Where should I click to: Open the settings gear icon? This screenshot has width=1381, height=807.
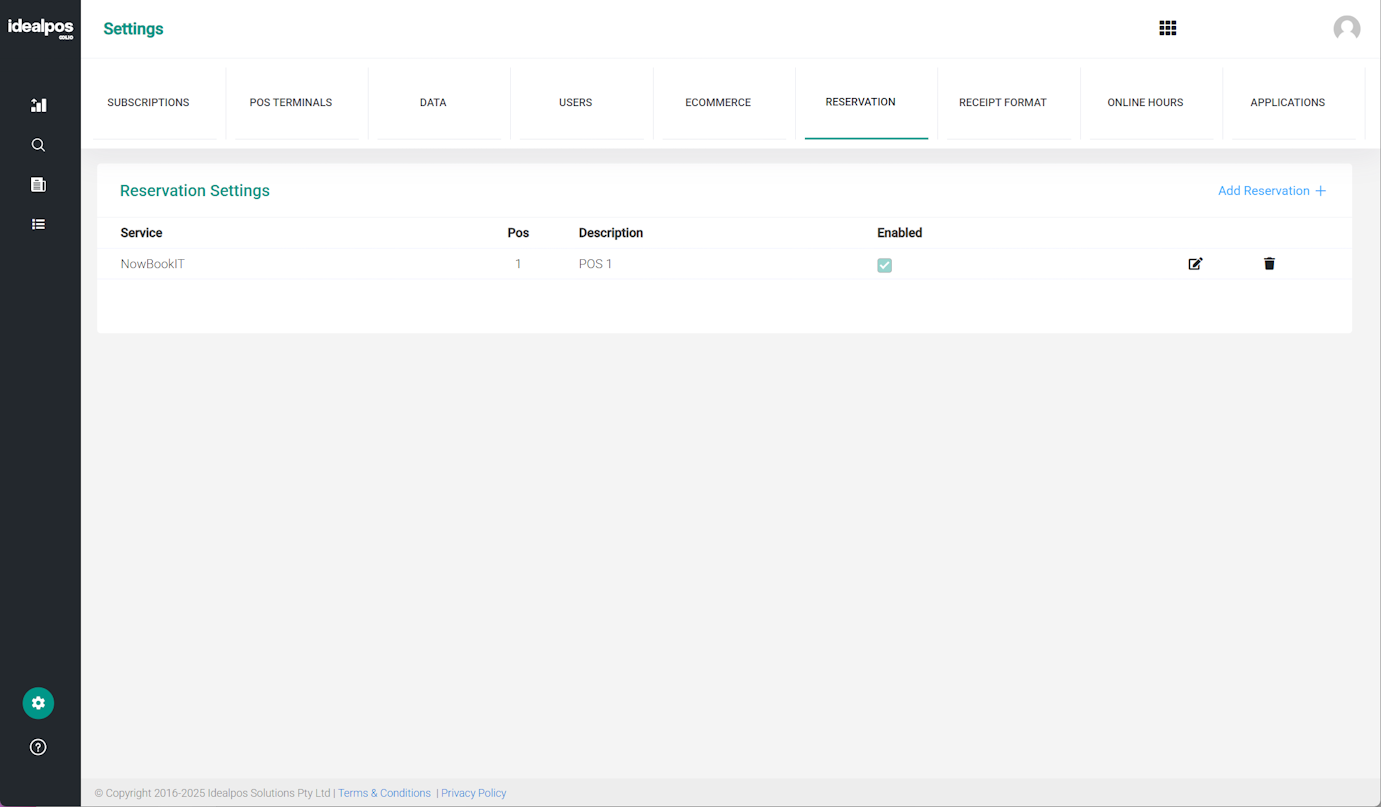pyautogui.click(x=38, y=703)
